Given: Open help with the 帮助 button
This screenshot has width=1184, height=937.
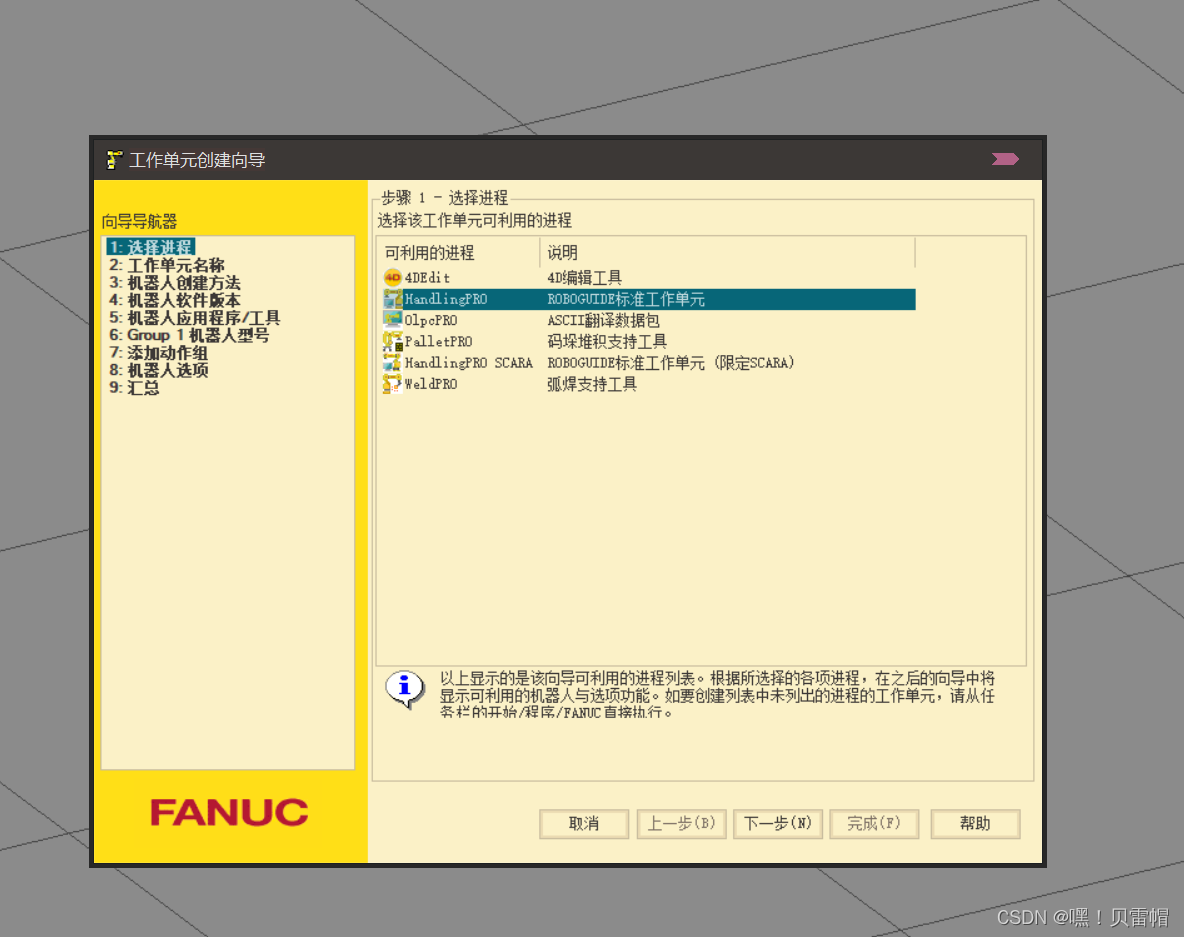Looking at the screenshot, I should (976, 824).
